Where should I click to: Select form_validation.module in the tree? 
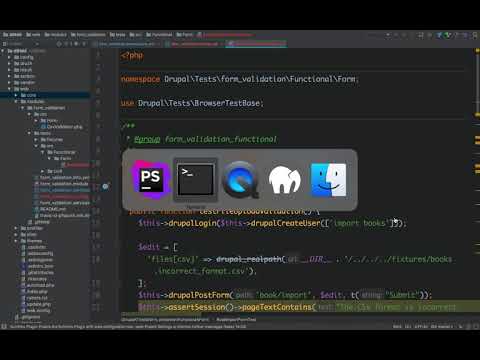pos(61,184)
